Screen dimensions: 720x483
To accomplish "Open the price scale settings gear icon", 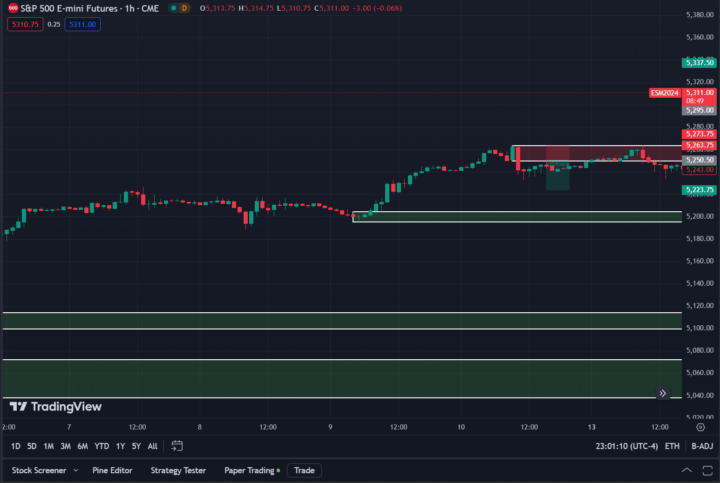I will click(700, 427).
